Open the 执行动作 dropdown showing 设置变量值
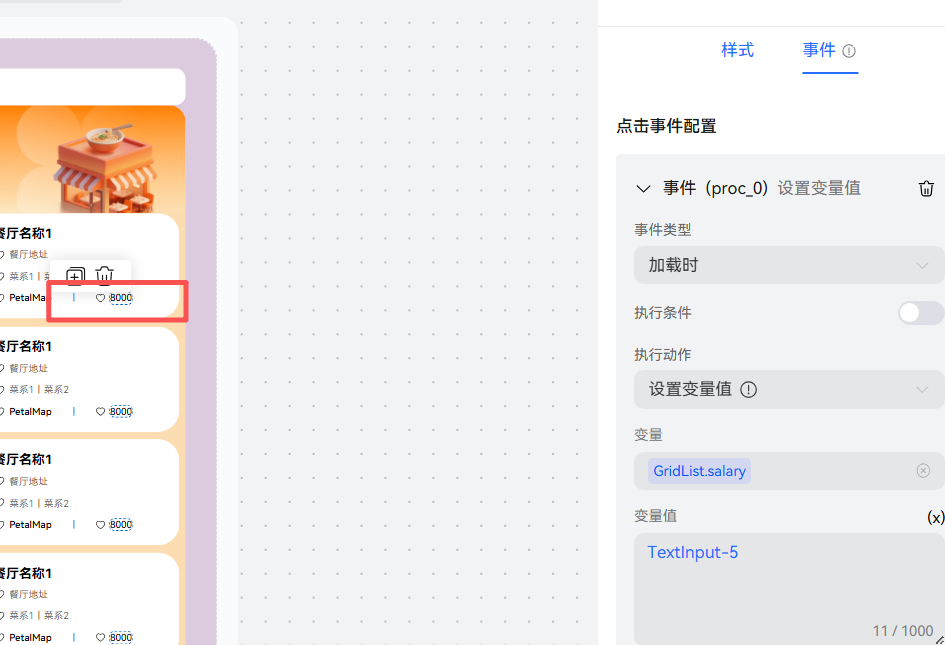The height and width of the screenshot is (645, 945). [789, 389]
